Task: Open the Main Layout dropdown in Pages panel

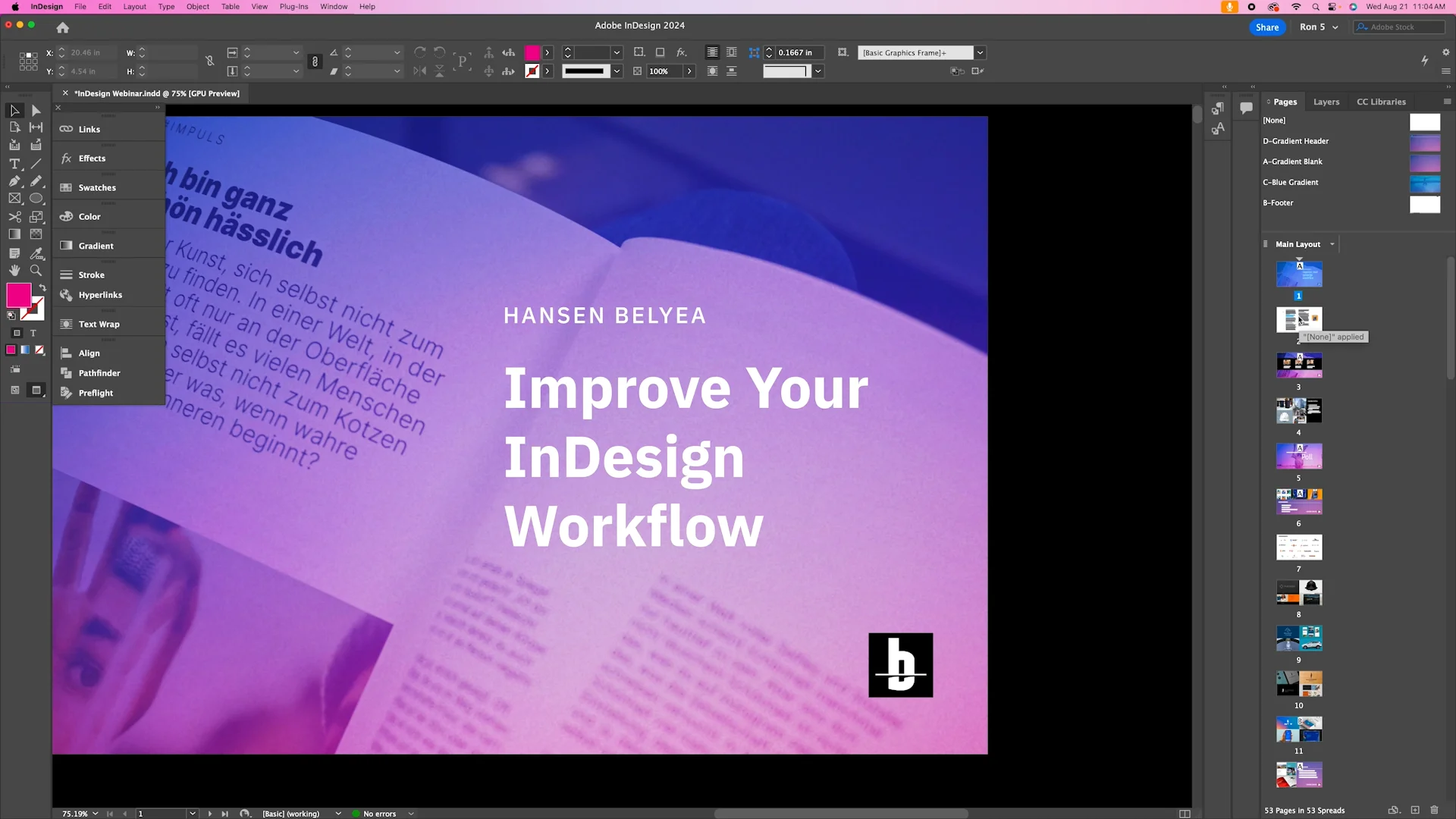Action: click(x=1332, y=244)
